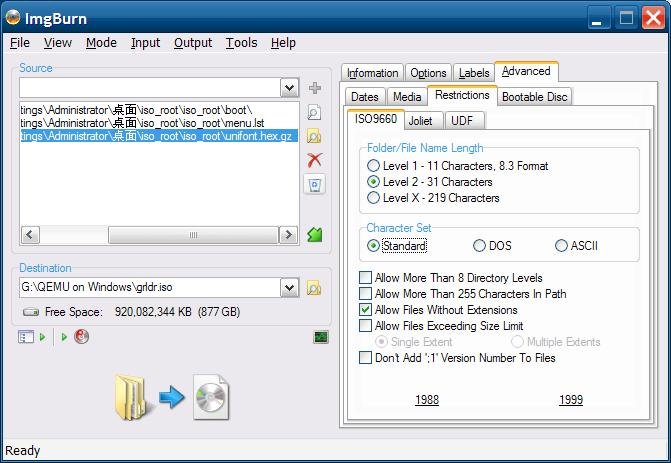Select the Advanced tab
671x463 pixels.
(526, 71)
